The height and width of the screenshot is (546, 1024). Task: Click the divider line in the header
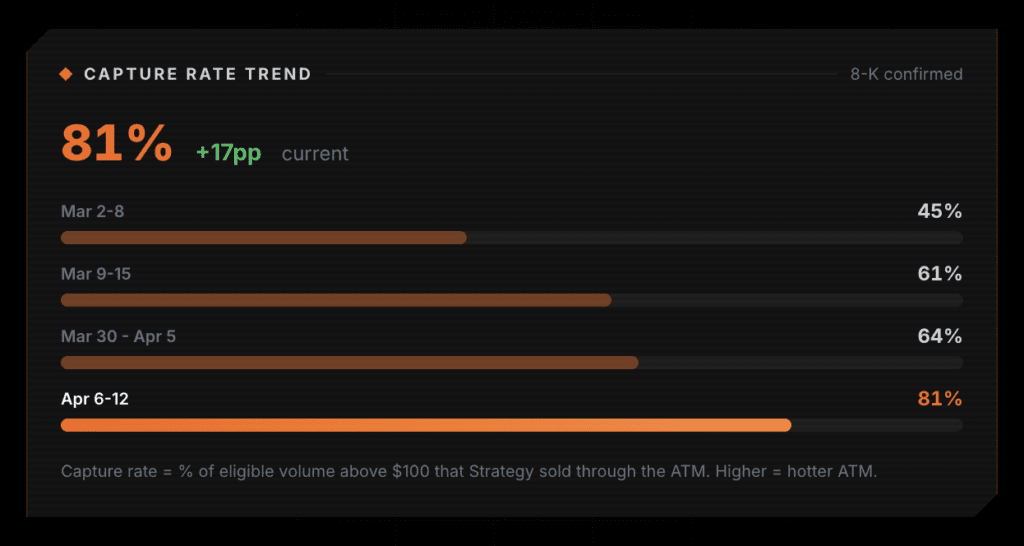[x=581, y=74]
